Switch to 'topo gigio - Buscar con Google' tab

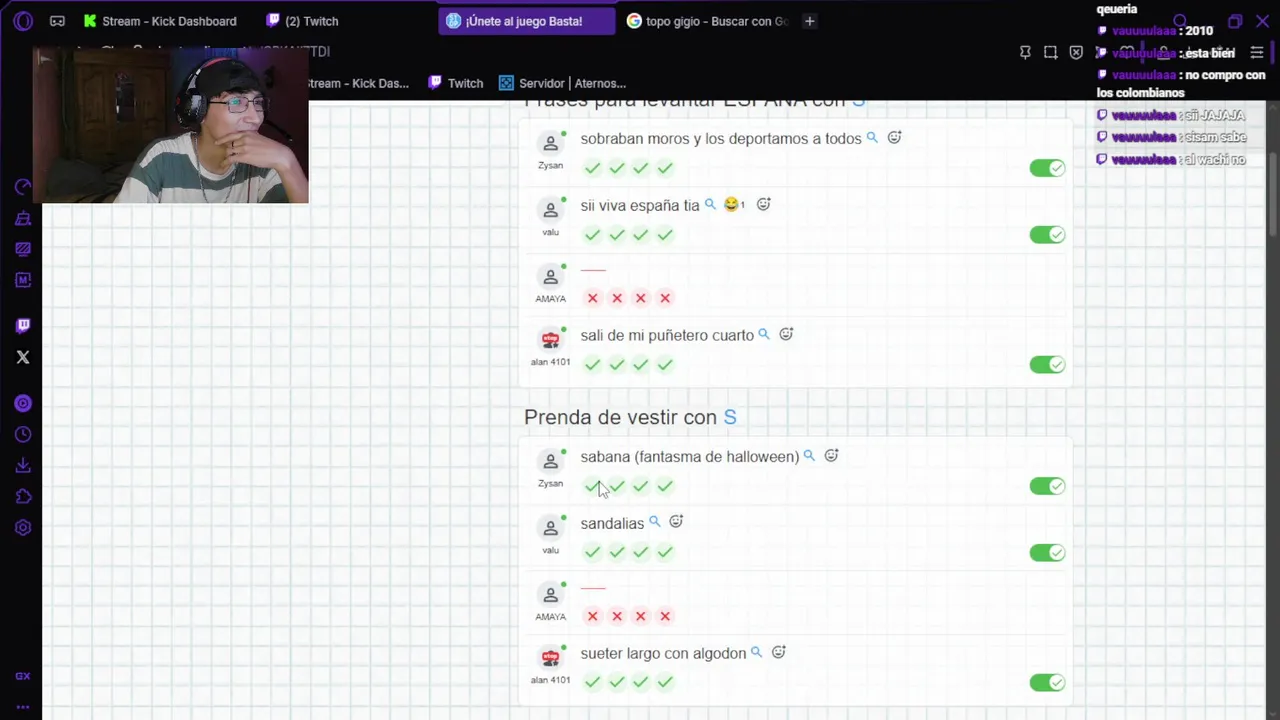707,21
